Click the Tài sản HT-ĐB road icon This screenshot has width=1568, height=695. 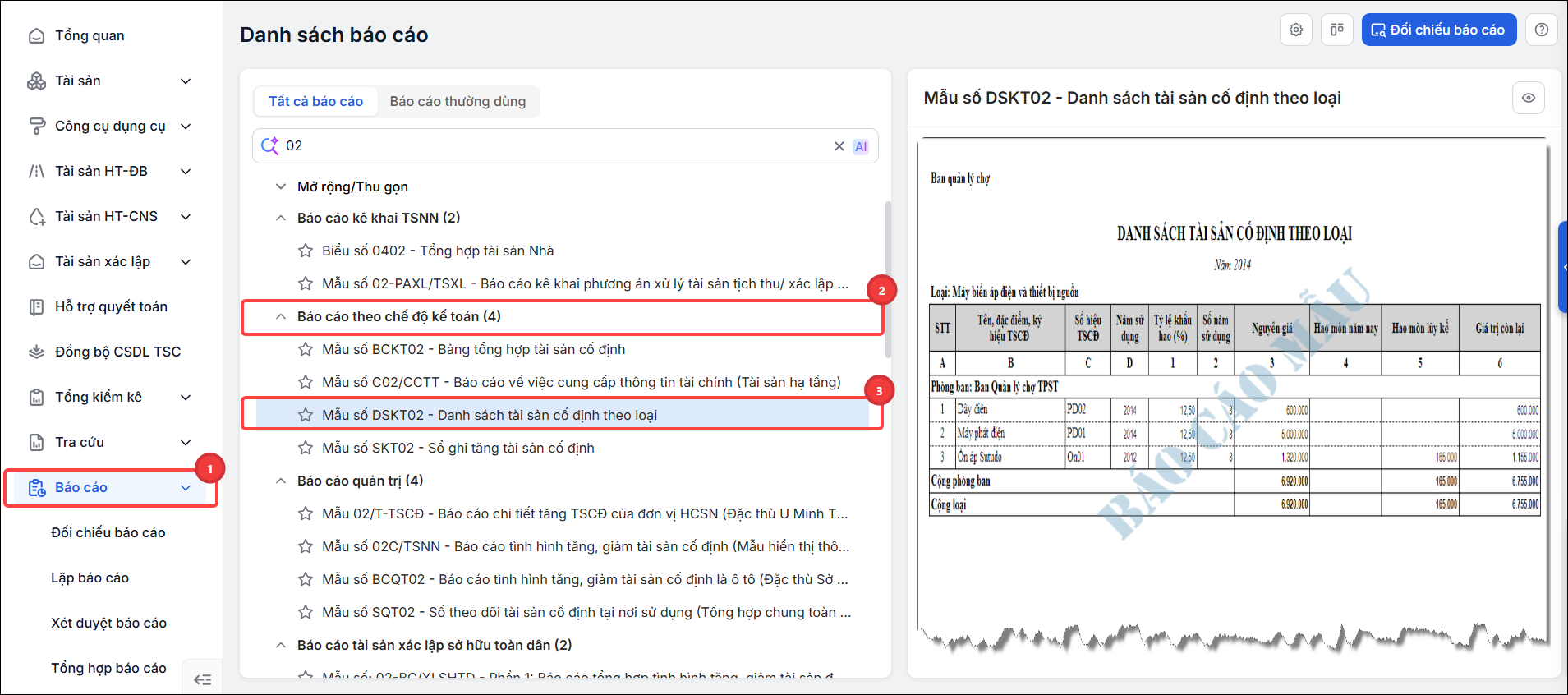tap(36, 171)
